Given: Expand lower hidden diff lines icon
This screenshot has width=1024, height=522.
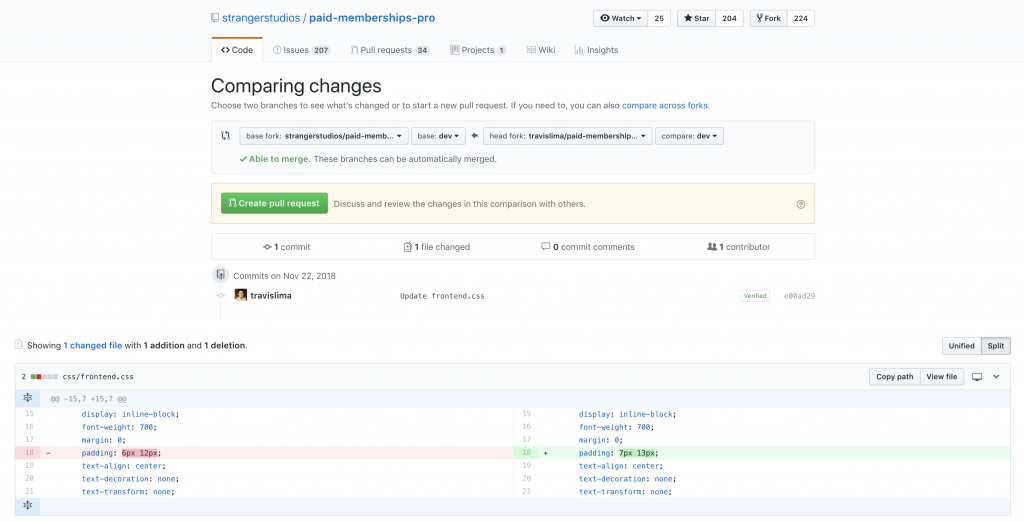Looking at the screenshot, I should pos(27,506).
